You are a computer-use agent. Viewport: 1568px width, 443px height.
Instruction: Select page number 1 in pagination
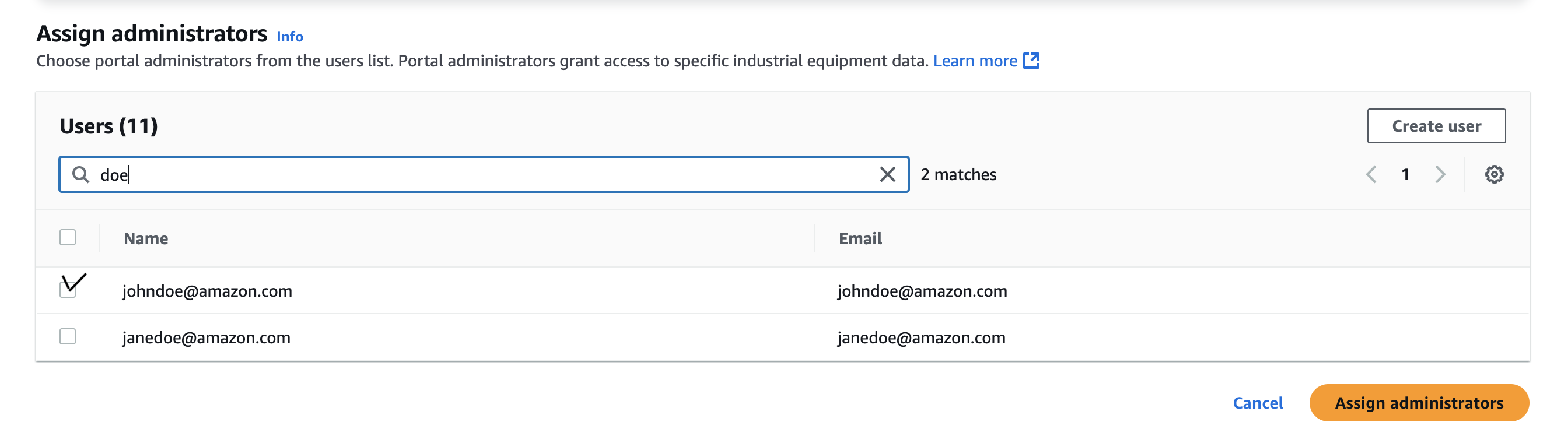(x=1405, y=175)
